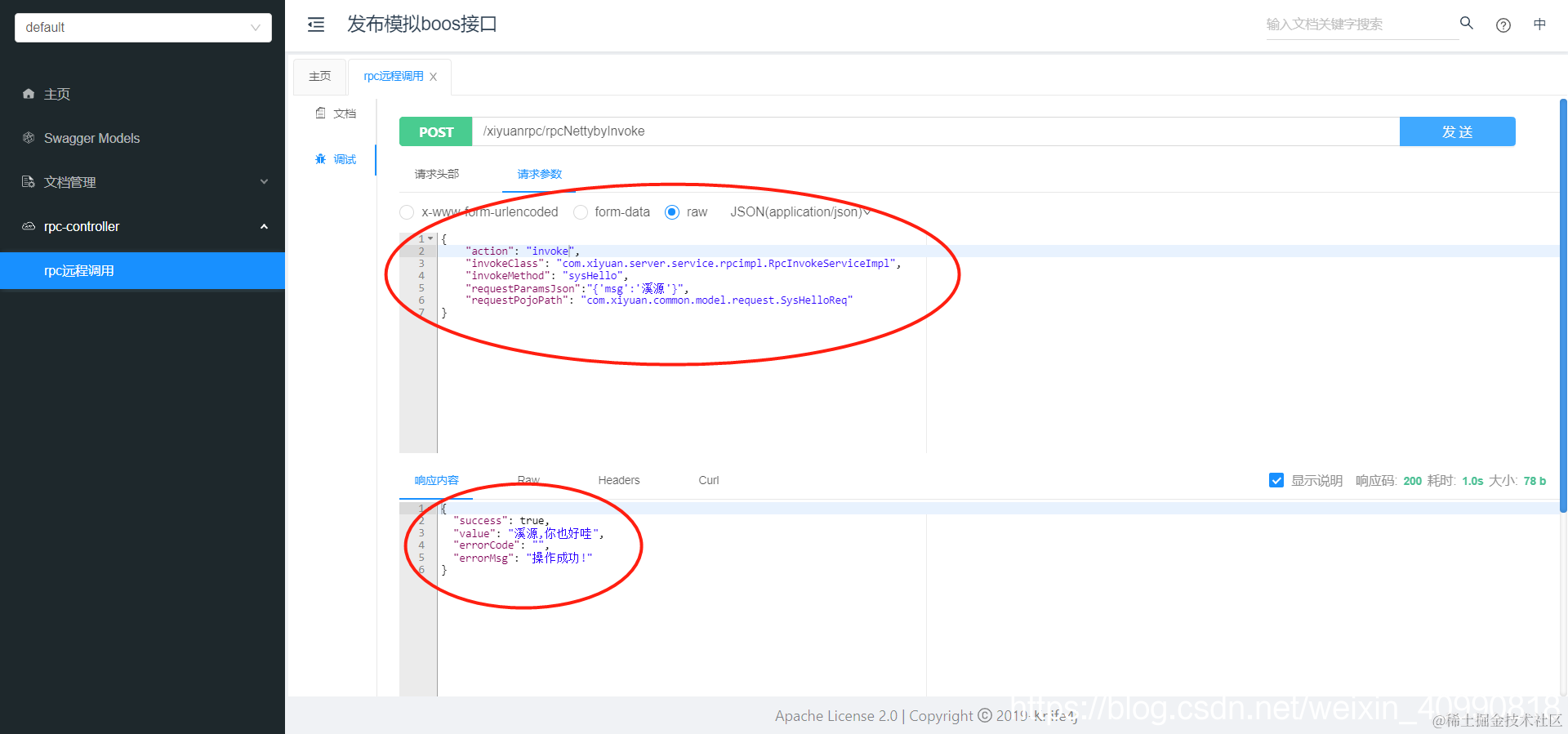The image size is (1568, 734).
Task: Open the JSON(application/json) type dropdown
Action: [800, 212]
